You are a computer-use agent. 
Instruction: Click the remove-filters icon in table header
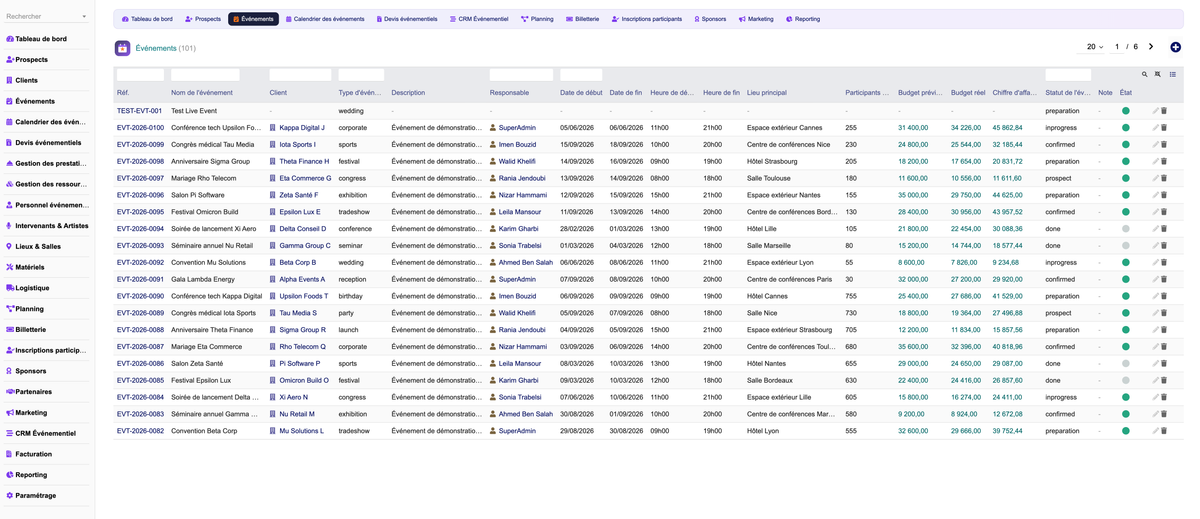(x=1158, y=75)
